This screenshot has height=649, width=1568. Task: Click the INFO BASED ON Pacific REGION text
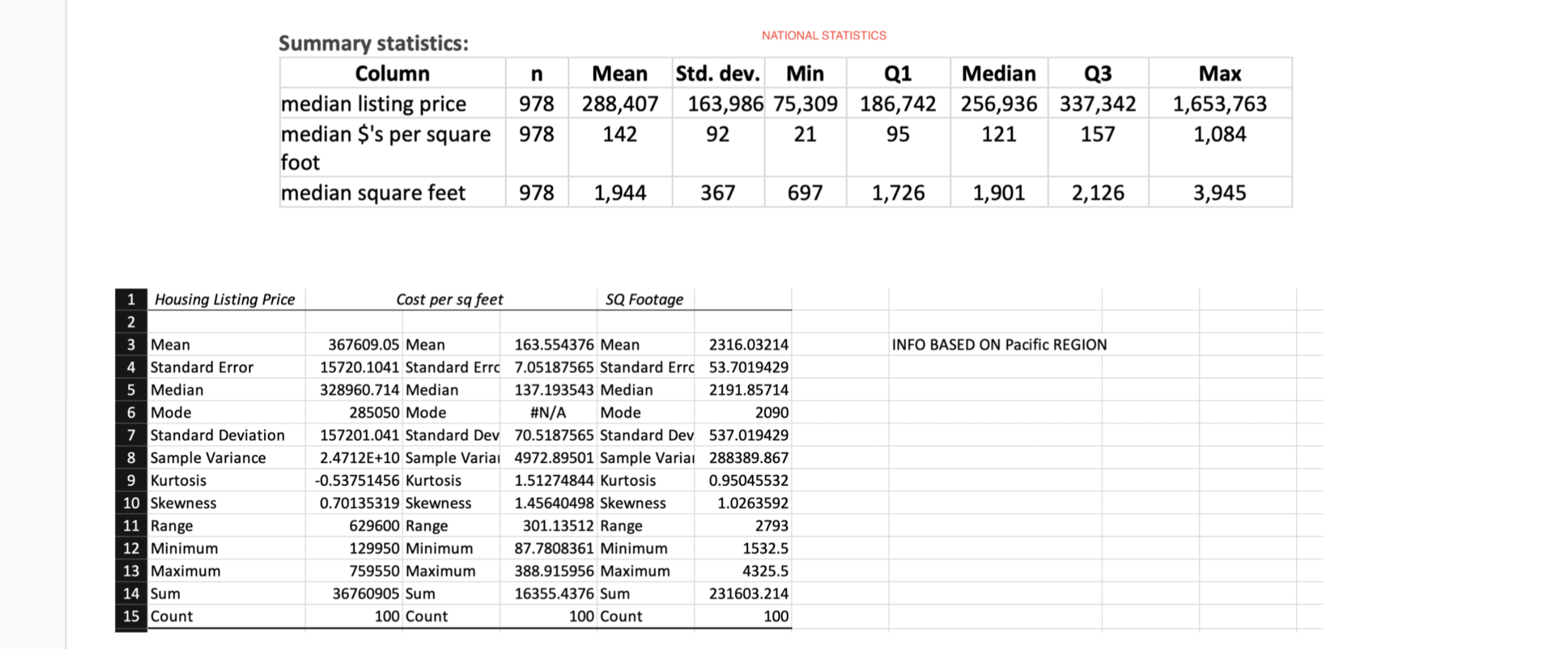(x=1000, y=344)
